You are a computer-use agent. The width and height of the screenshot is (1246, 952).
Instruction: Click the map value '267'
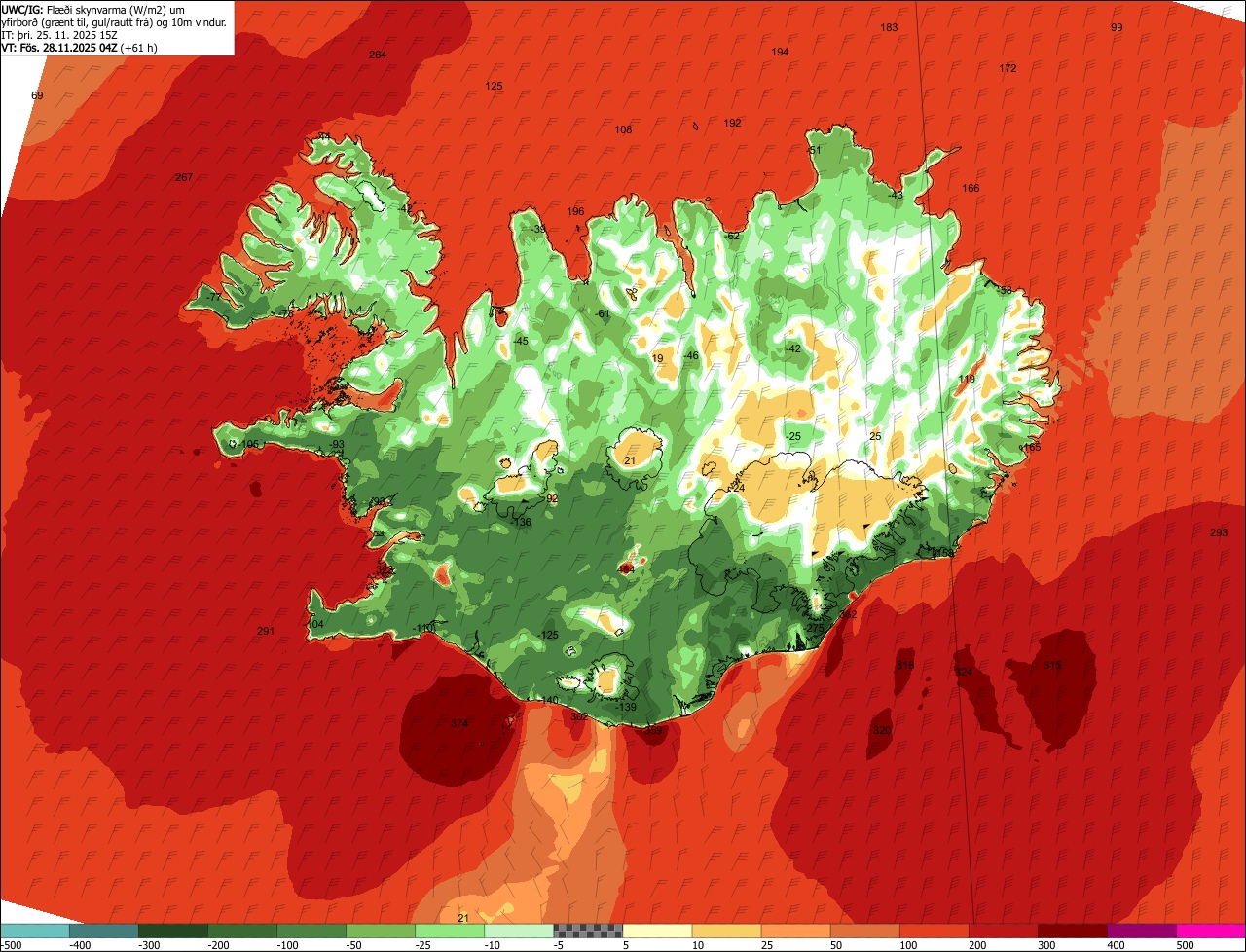click(183, 177)
